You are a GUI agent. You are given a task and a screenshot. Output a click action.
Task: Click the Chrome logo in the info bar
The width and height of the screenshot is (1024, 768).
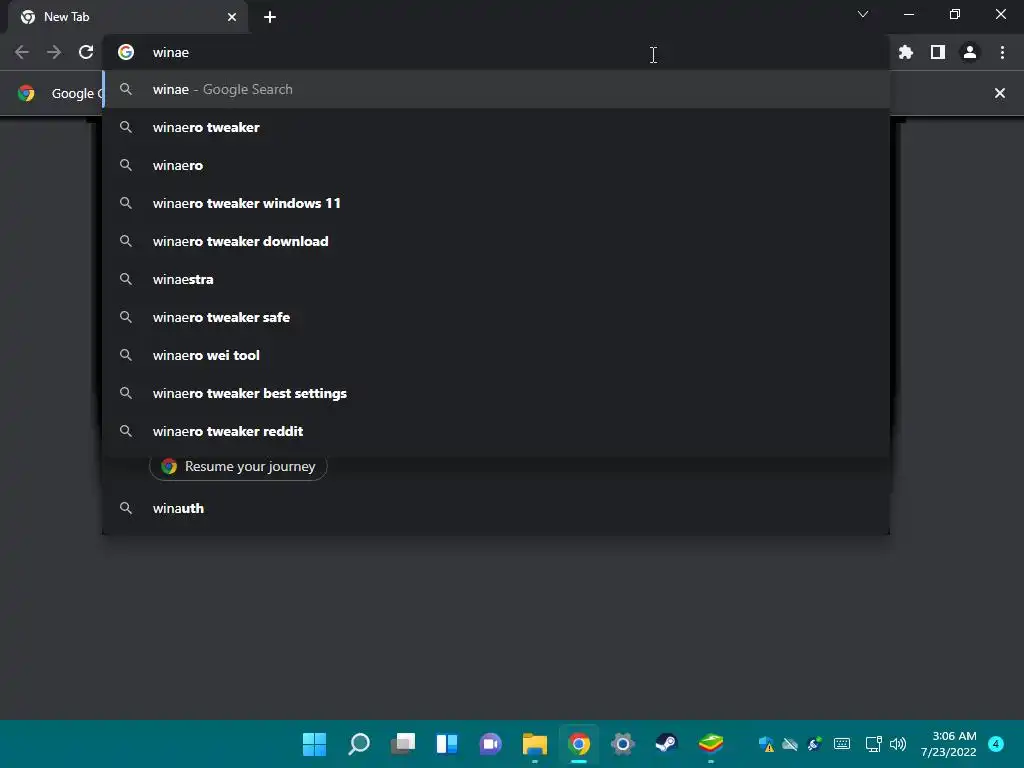pyautogui.click(x=26, y=93)
